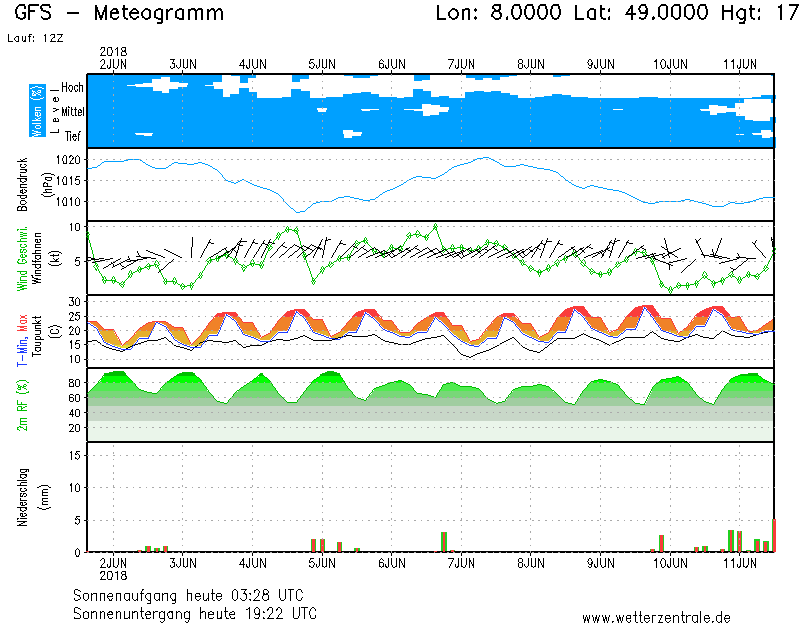Click the "40" humidity axis value
This screenshot has width=800, height=625.
tap(74, 413)
